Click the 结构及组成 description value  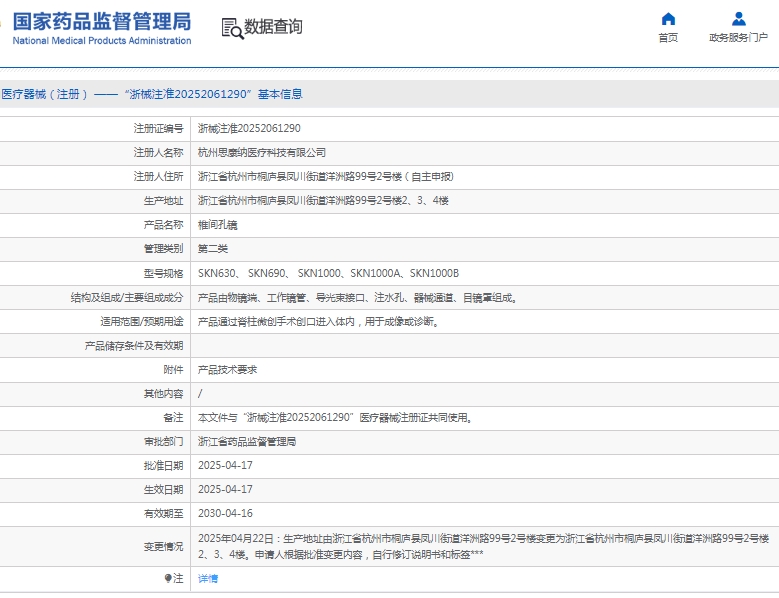click(x=357, y=298)
